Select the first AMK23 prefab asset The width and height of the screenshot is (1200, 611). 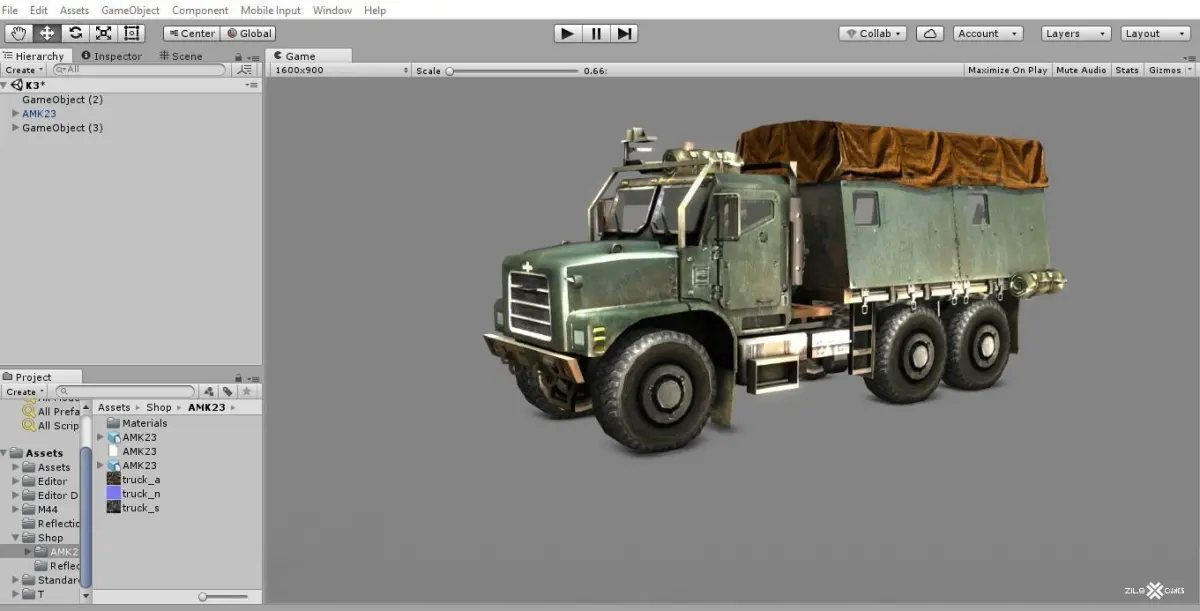point(132,437)
